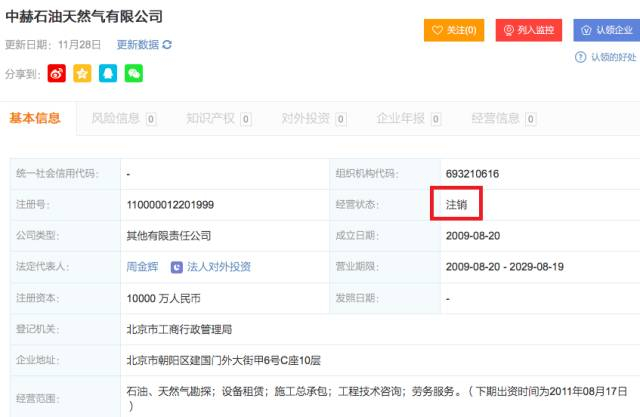The height and width of the screenshot is (417, 640).
Task: Click the 法定代表人 label cell
Action: (x=65, y=267)
